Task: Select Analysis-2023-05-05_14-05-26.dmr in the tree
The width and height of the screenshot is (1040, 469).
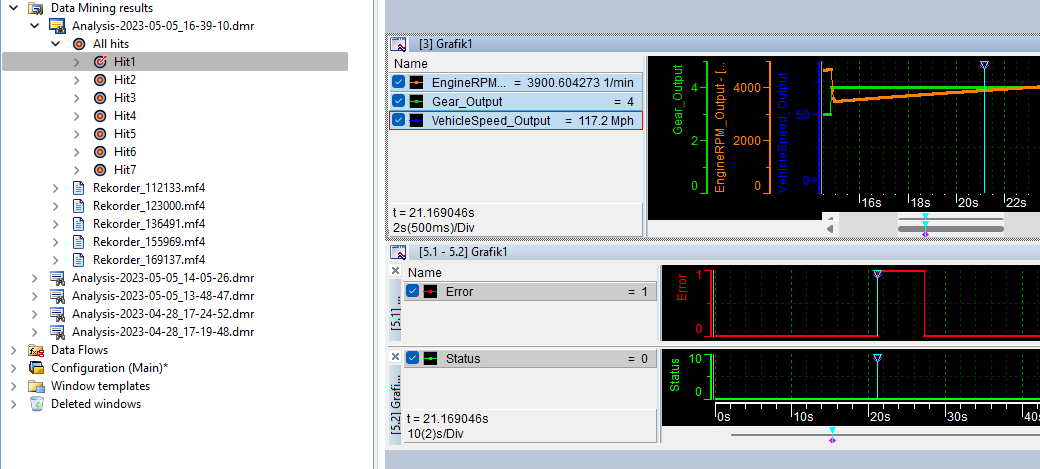Action: point(162,277)
